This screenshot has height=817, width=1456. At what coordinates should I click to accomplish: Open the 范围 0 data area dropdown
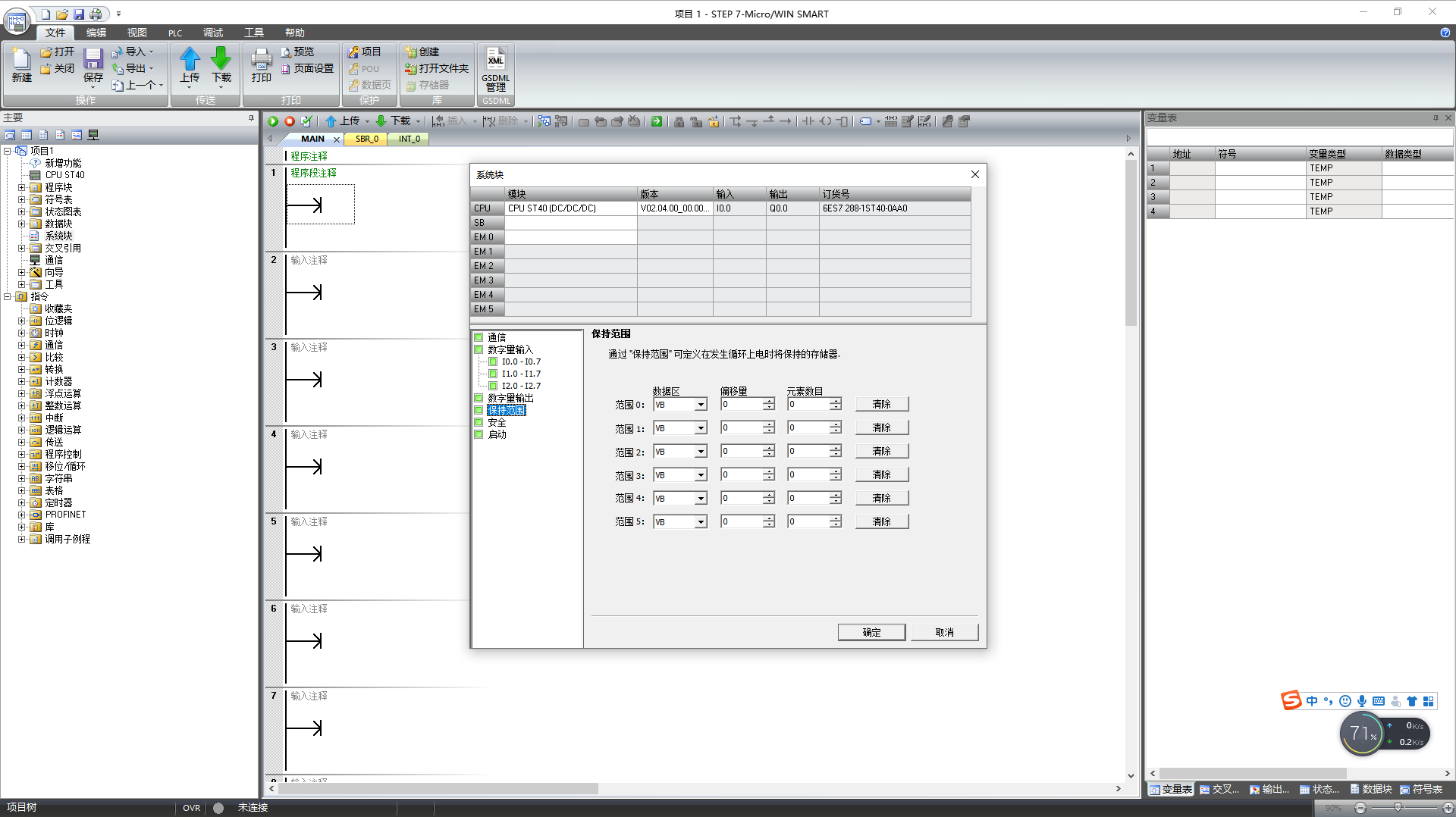[701, 405]
